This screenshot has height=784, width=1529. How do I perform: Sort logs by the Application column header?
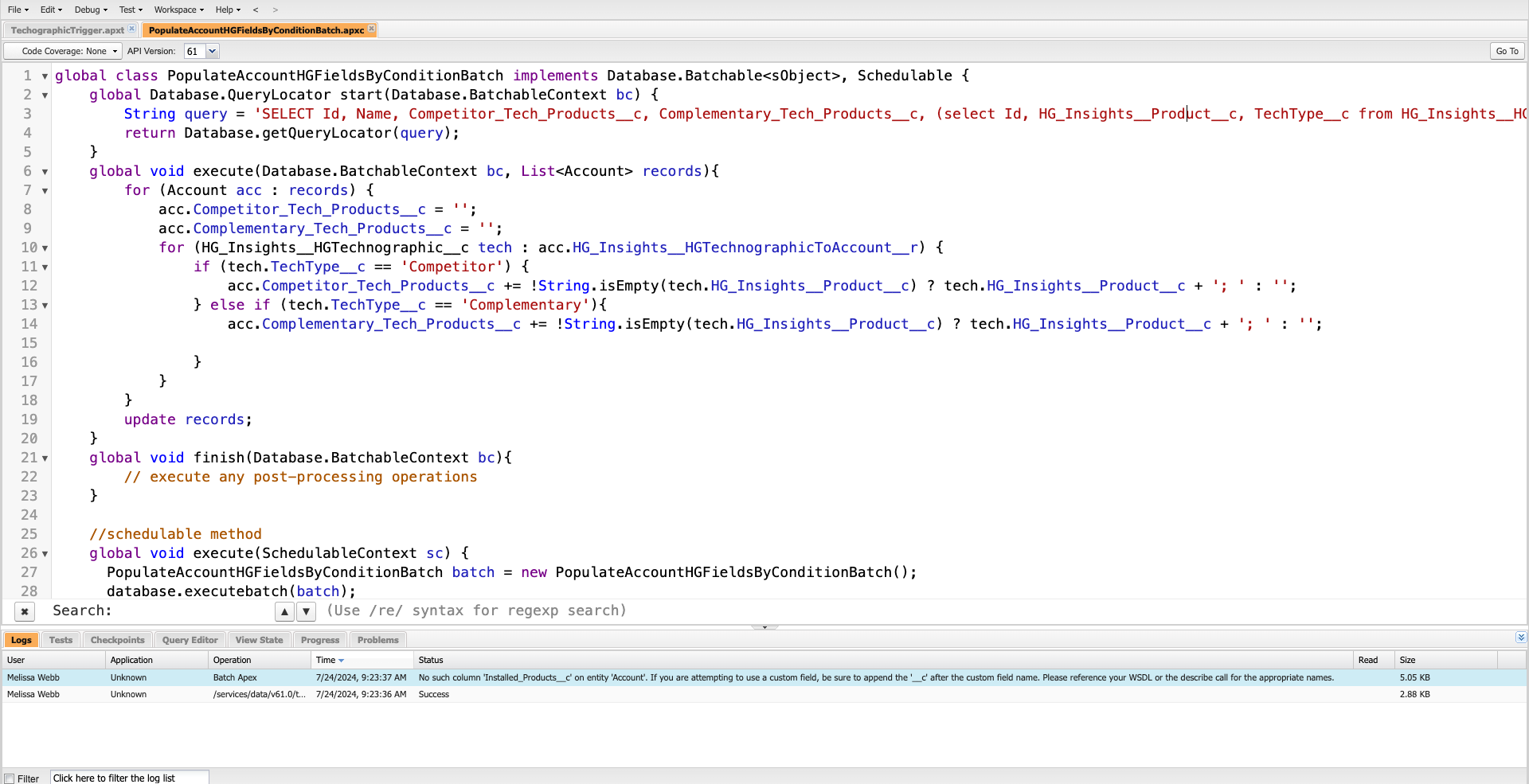[157, 660]
